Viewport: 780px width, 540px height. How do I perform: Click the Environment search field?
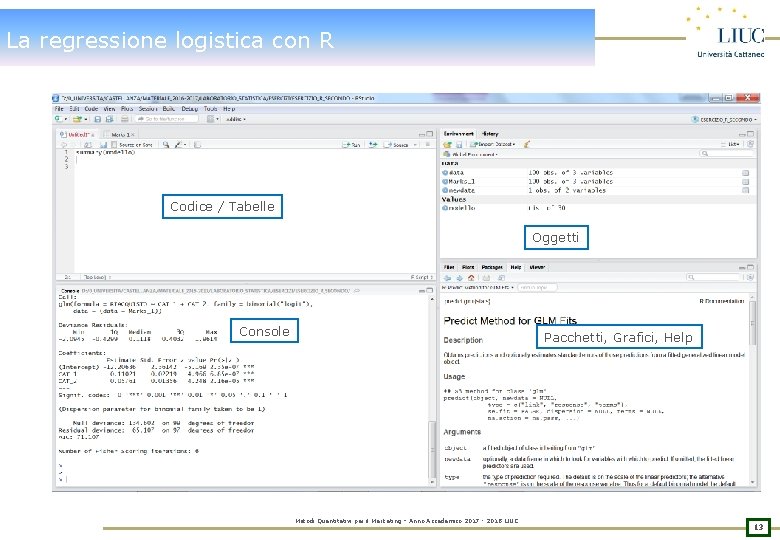[726, 154]
